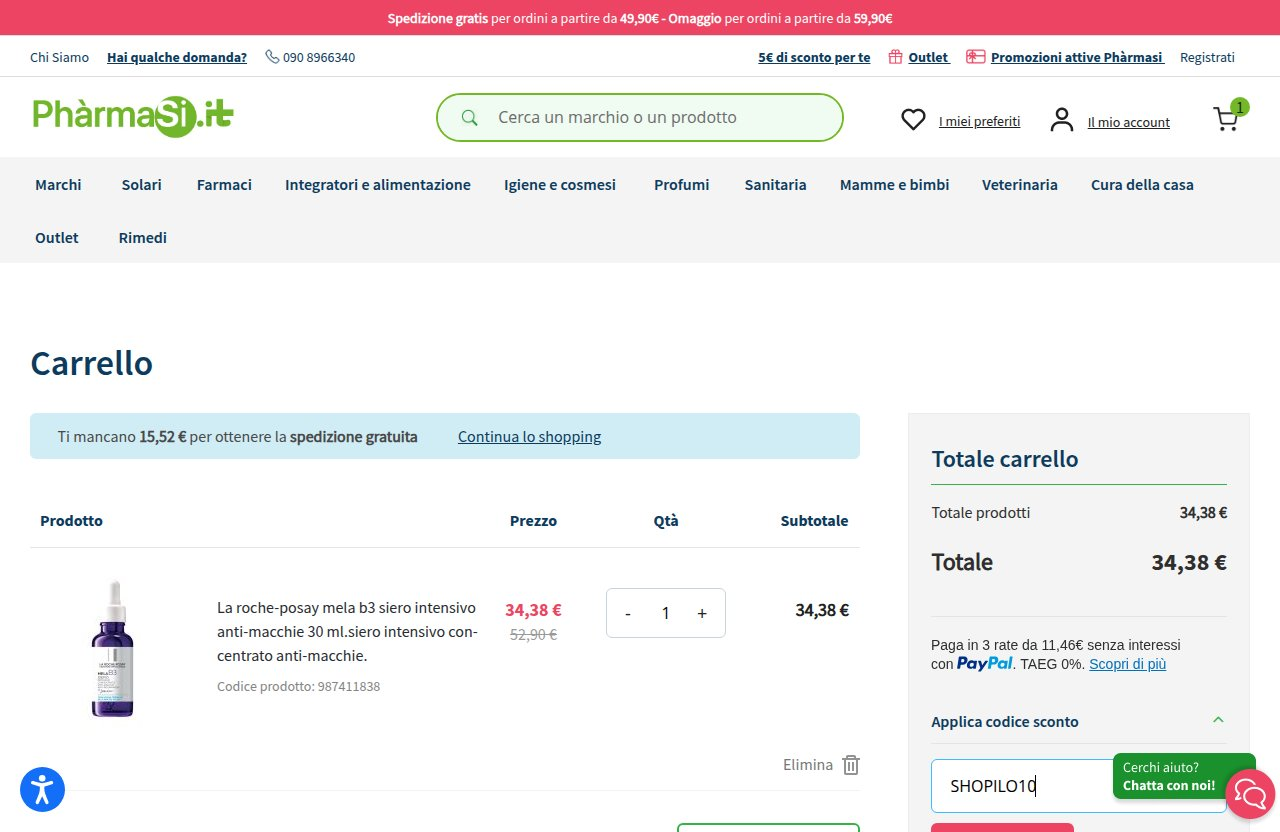Click the Outlet link in top bar
This screenshot has width=1280, height=832.
point(929,57)
